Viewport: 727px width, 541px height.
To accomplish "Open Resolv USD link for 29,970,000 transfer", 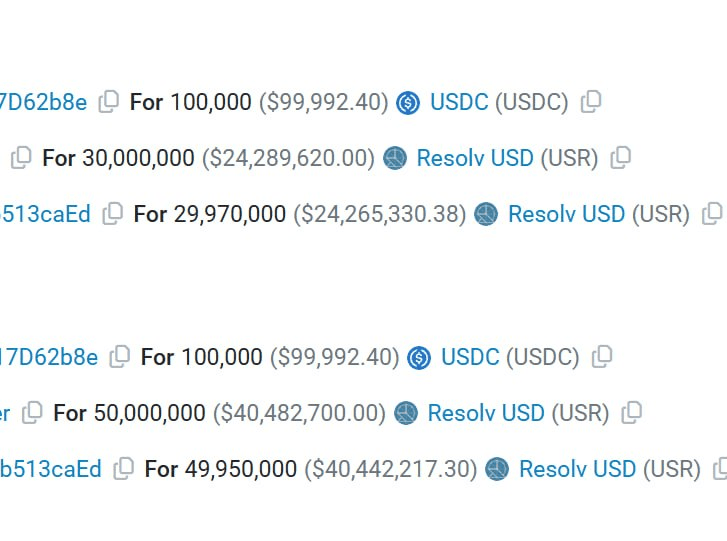I will [566, 214].
